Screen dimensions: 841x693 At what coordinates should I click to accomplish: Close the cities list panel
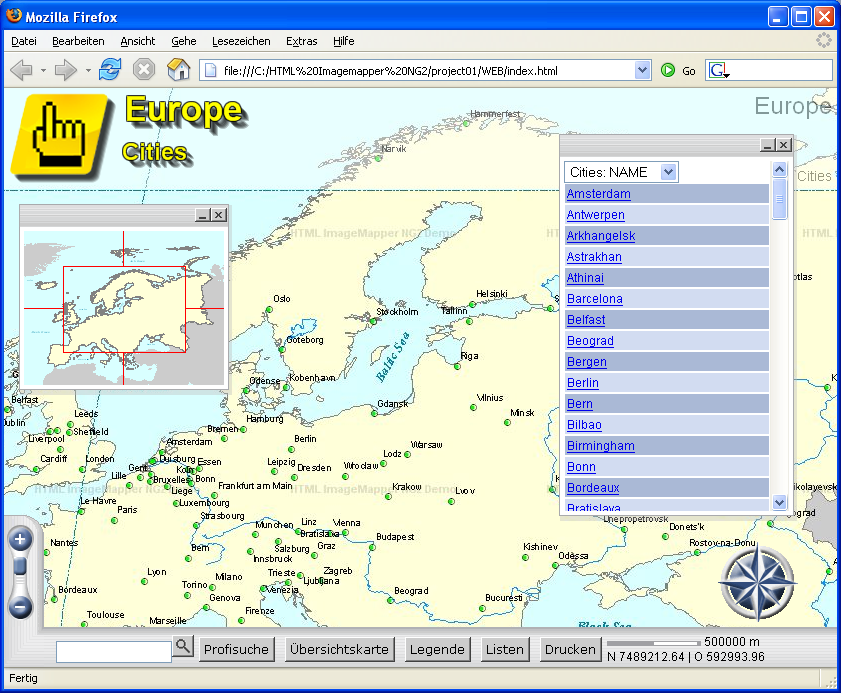coord(784,145)
